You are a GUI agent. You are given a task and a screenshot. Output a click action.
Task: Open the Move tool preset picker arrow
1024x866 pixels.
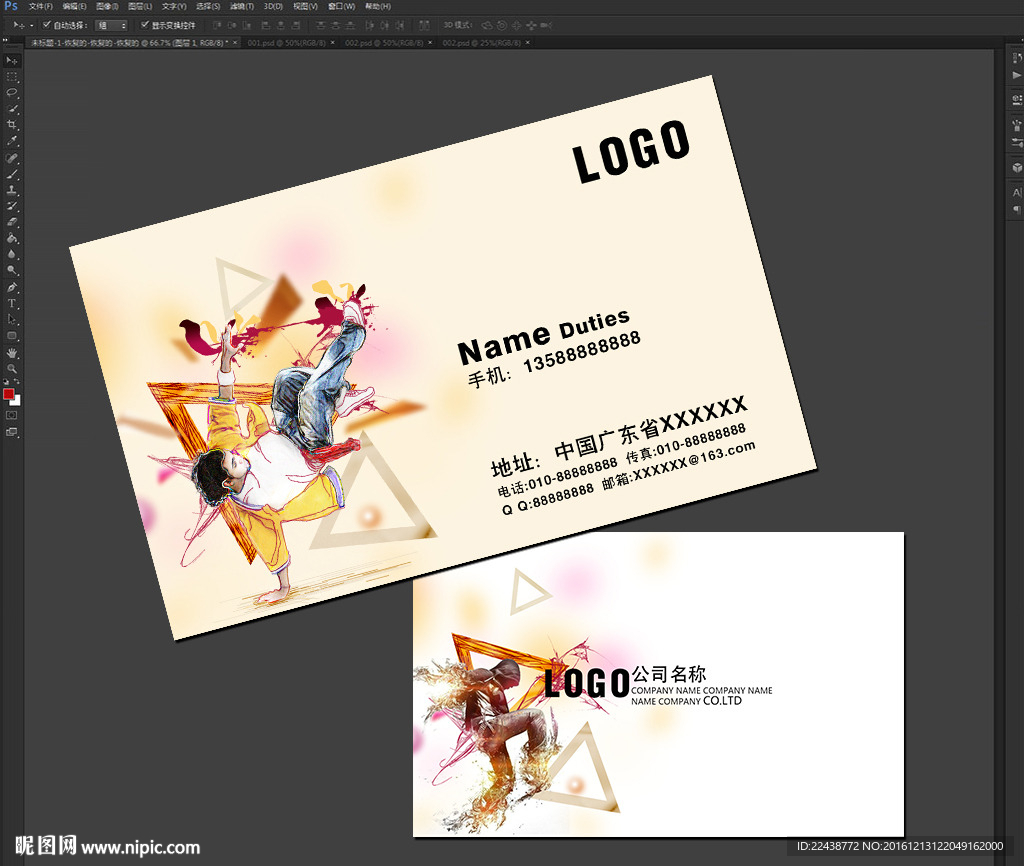tap(31, 25)
